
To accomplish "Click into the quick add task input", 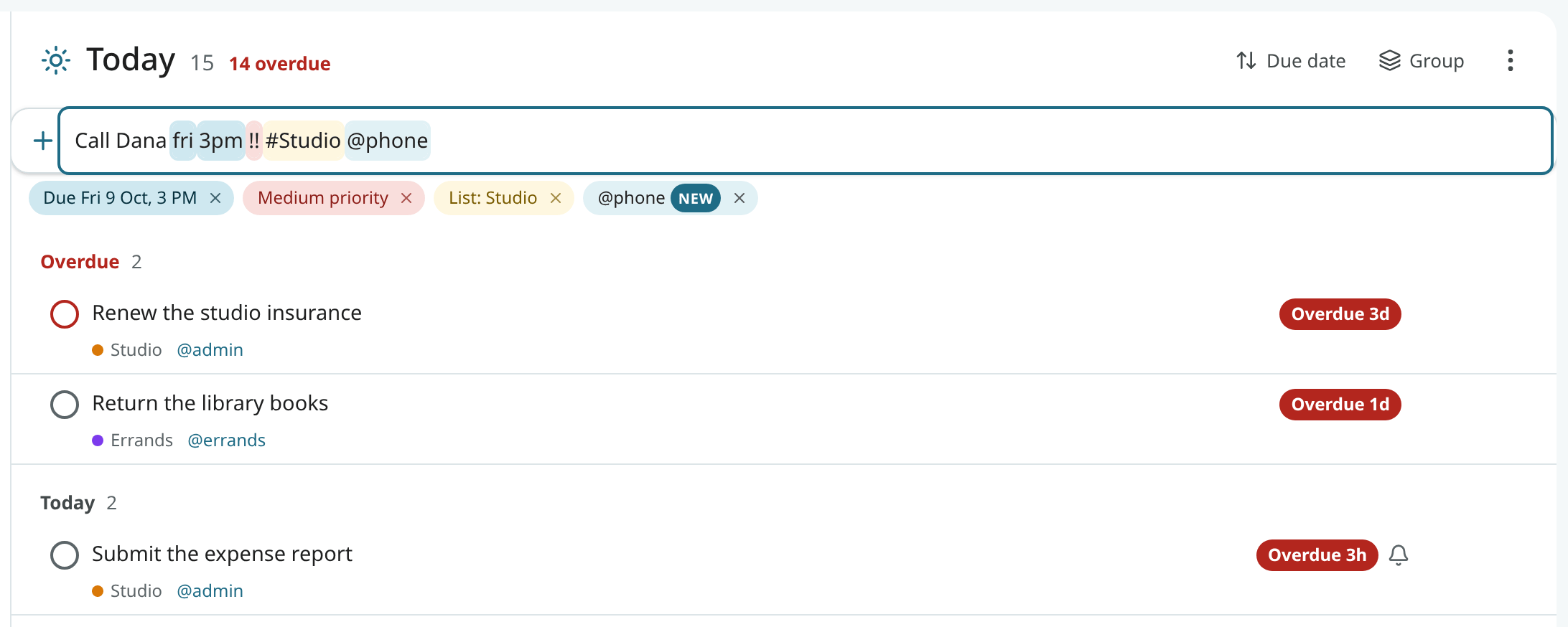I will [x=806, y=141].
